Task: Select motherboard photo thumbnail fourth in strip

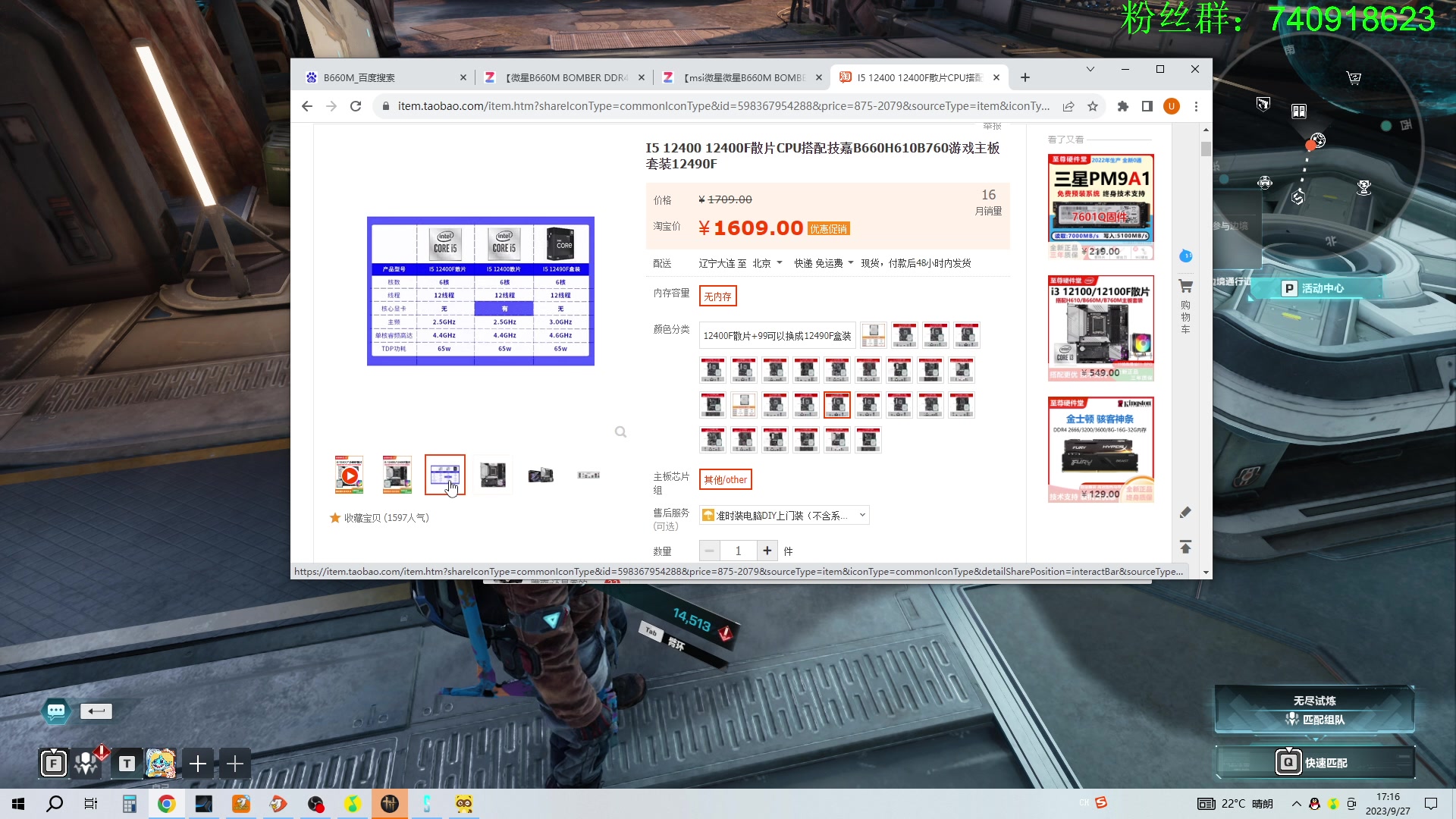Action: (493, 475)
